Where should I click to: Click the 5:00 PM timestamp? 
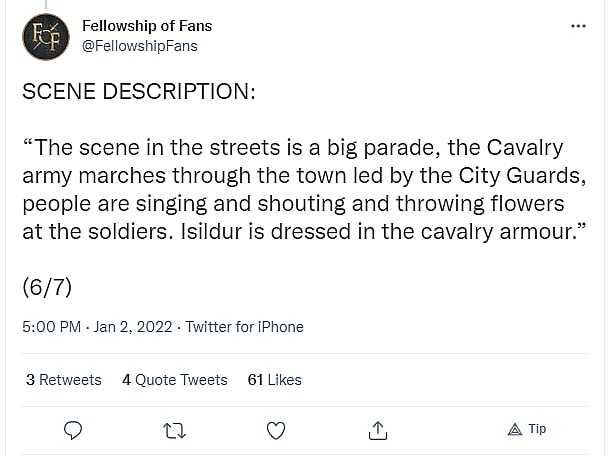pos(51,327)
